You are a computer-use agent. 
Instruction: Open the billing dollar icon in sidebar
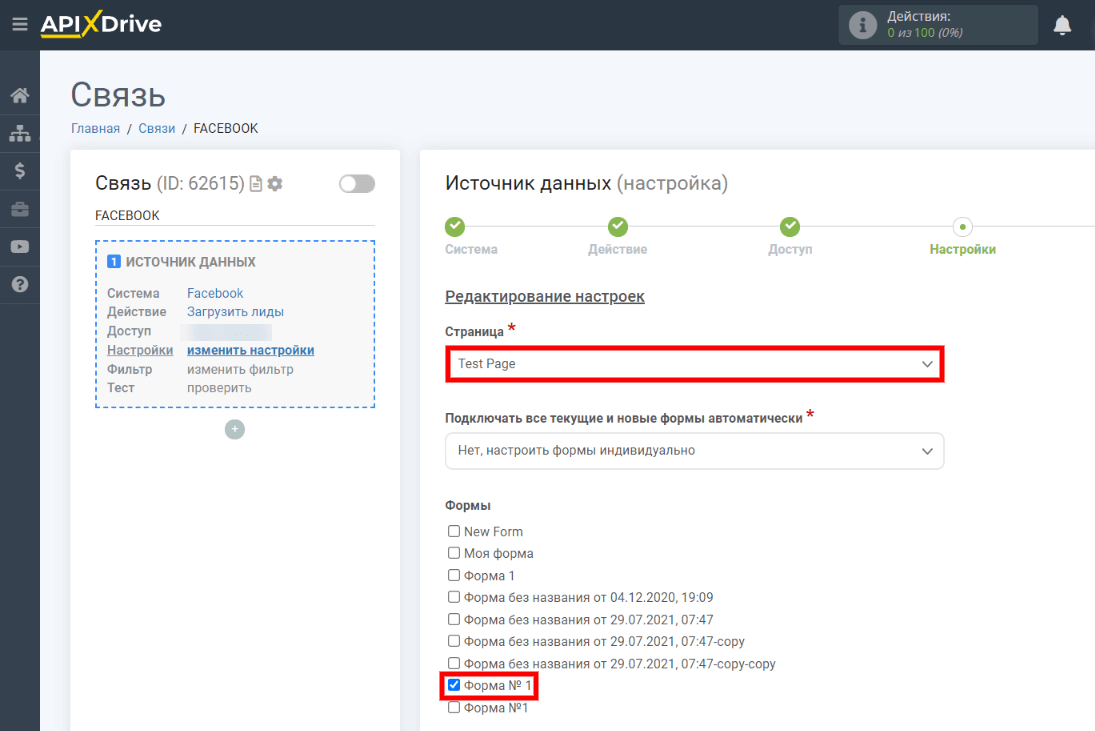19,170
